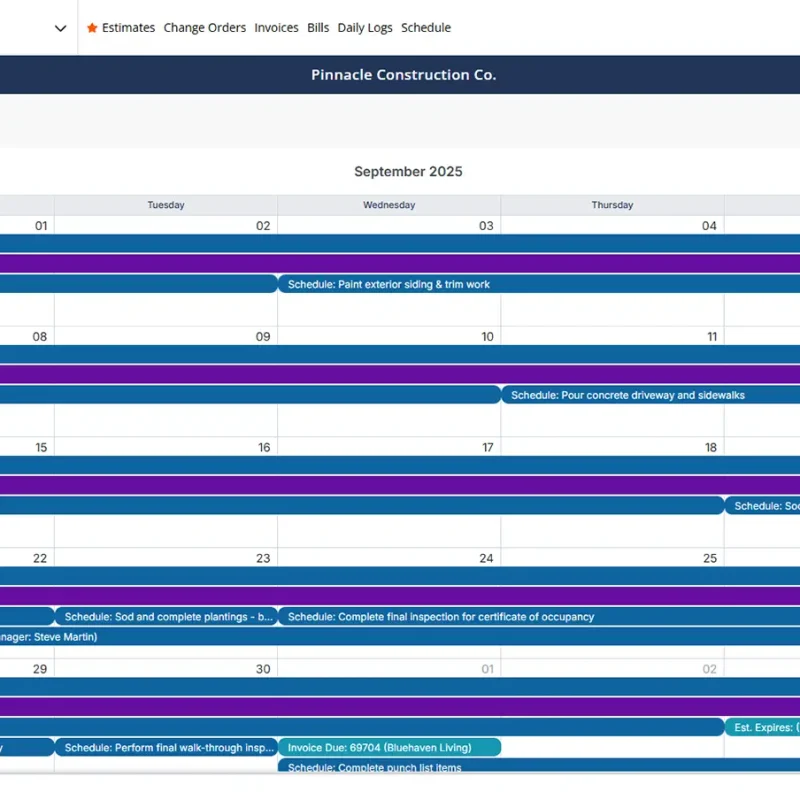The height and width of the screenshot is (800, 800).
Task: Select the Tuesday column header
Action: tap(166, 205)
